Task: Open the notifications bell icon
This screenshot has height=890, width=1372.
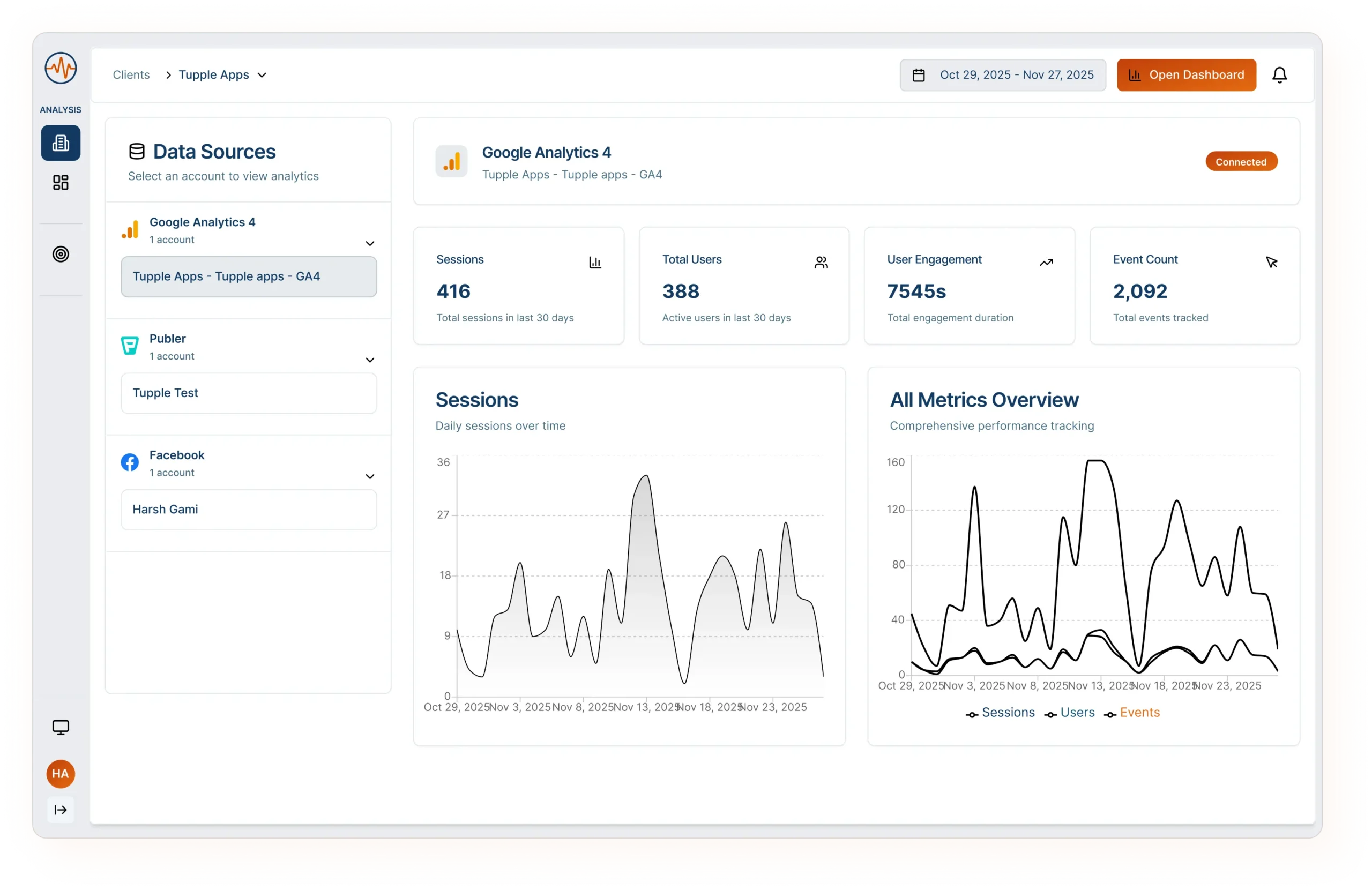Action: click(x=1279, y=75)
